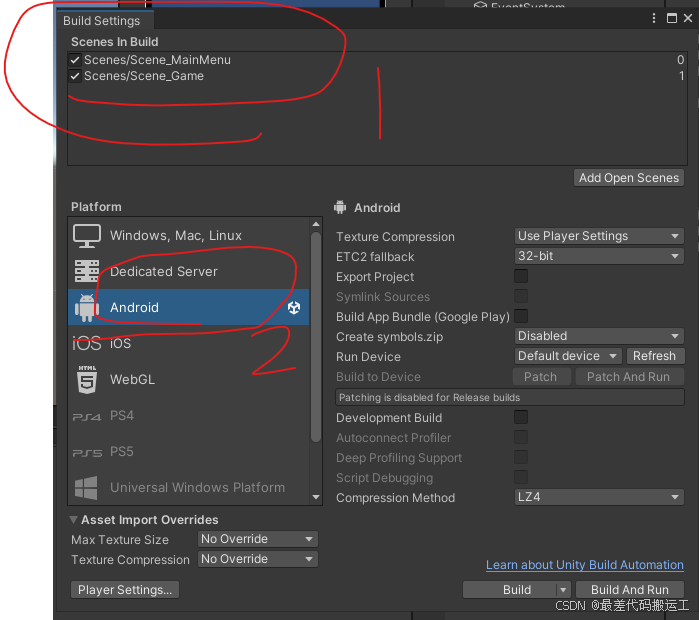This screenshot has width=699, height=620.
Task: Open the Build Settings window options menu
Action: tap(654, 18)
